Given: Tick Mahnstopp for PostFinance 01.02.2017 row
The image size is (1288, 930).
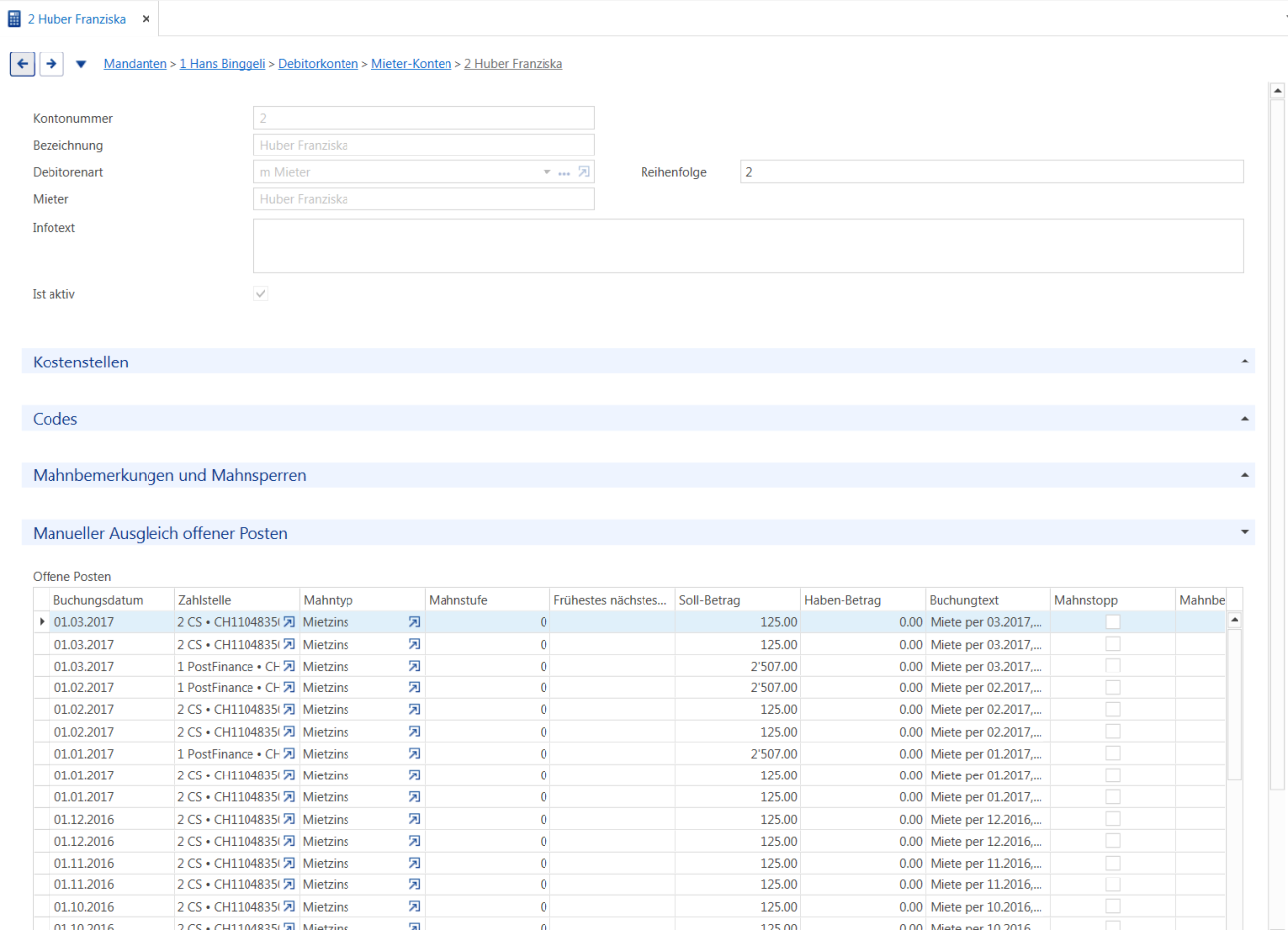Looking at the screenshot, I should click(1113, 687).
